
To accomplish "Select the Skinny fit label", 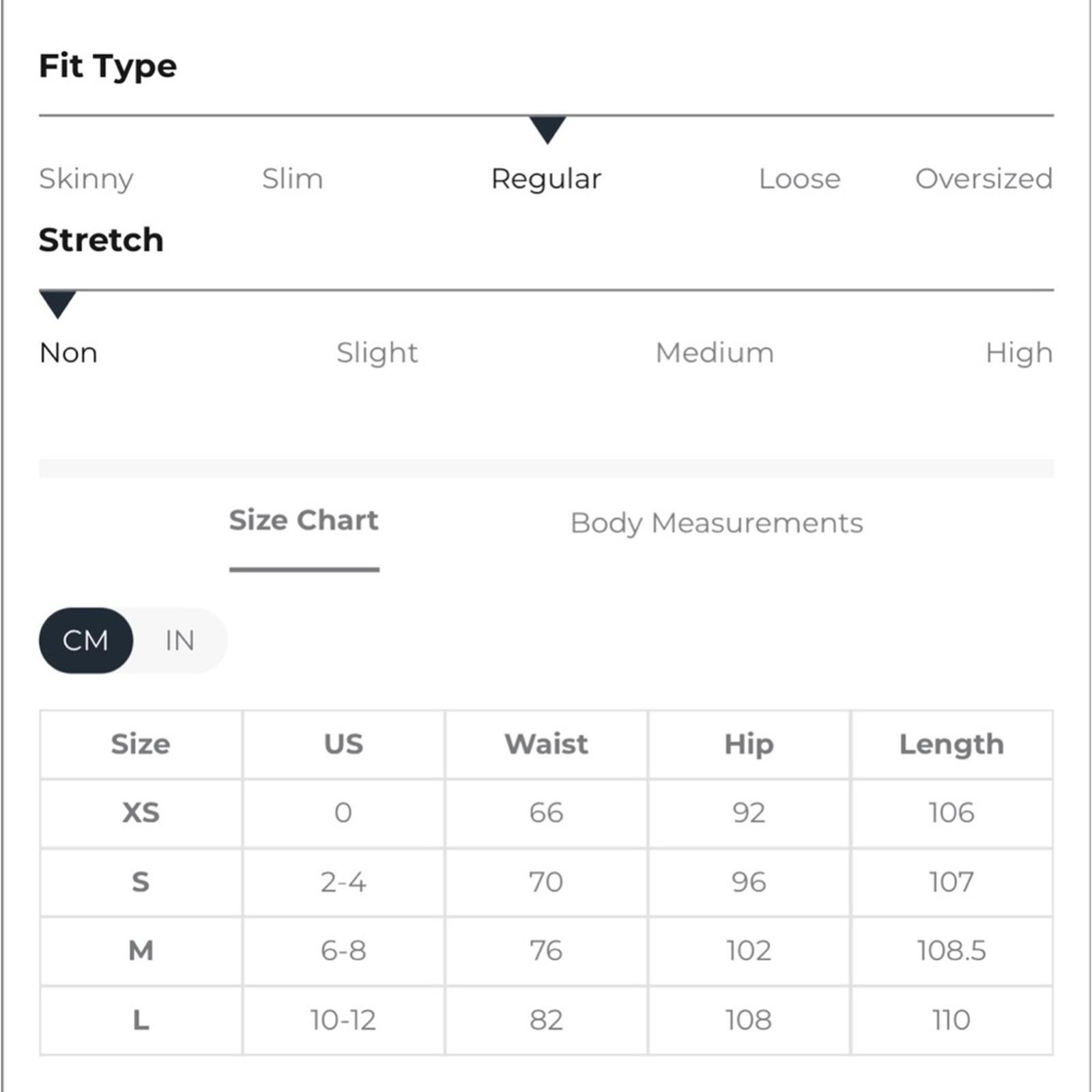I will coord(86,179).
